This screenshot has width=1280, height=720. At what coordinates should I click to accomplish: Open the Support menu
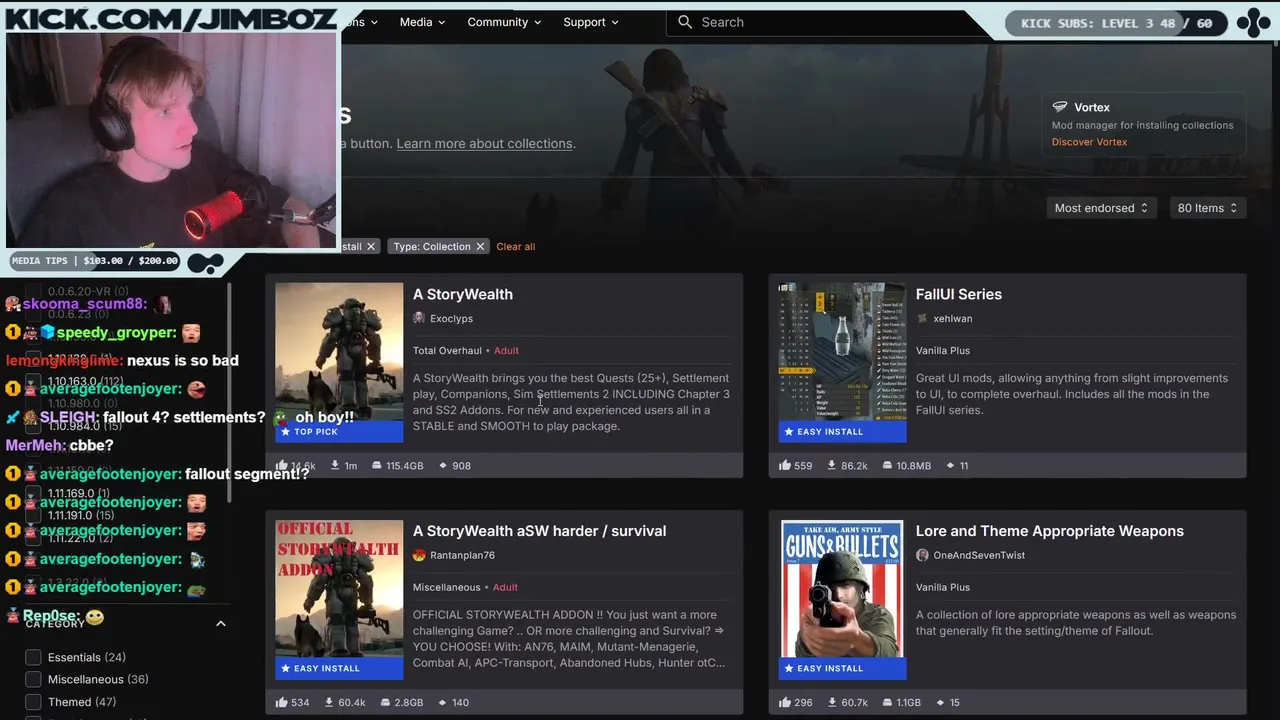[x=591, y=22]
